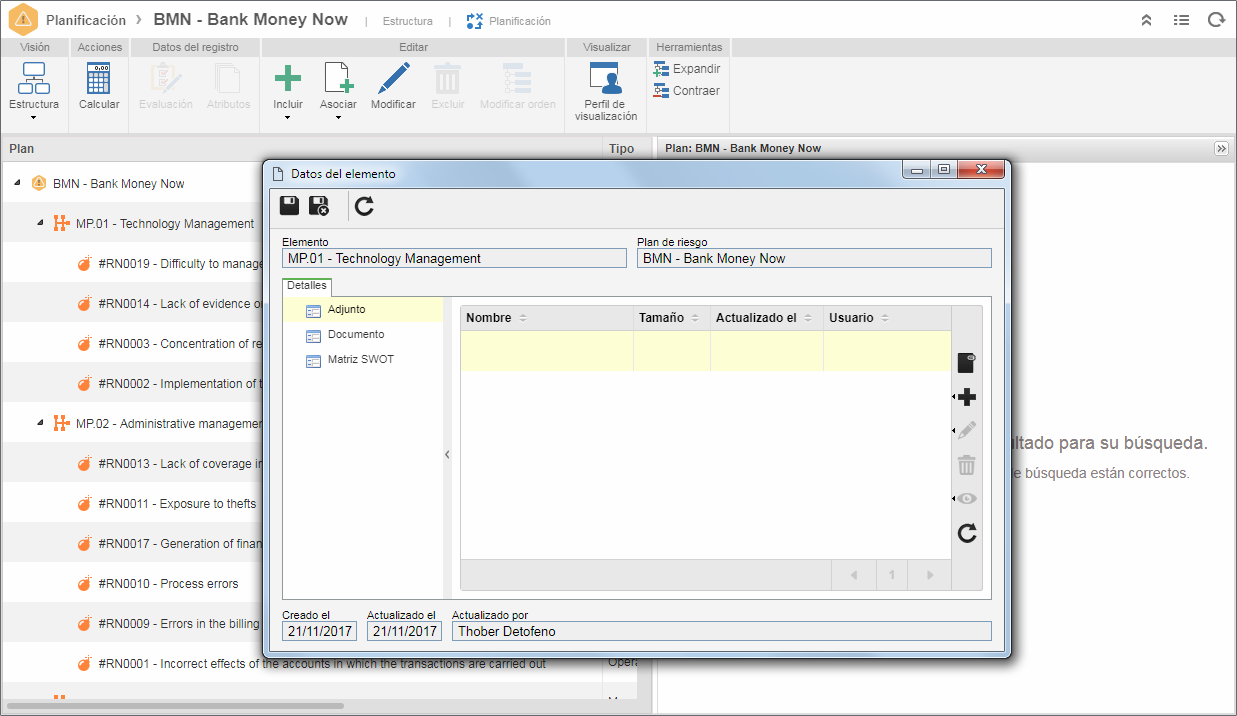Collapse the MP.02 Administrative management node
The height and width of the screenshot is (716, 1237).
click(x=40, y=423)
